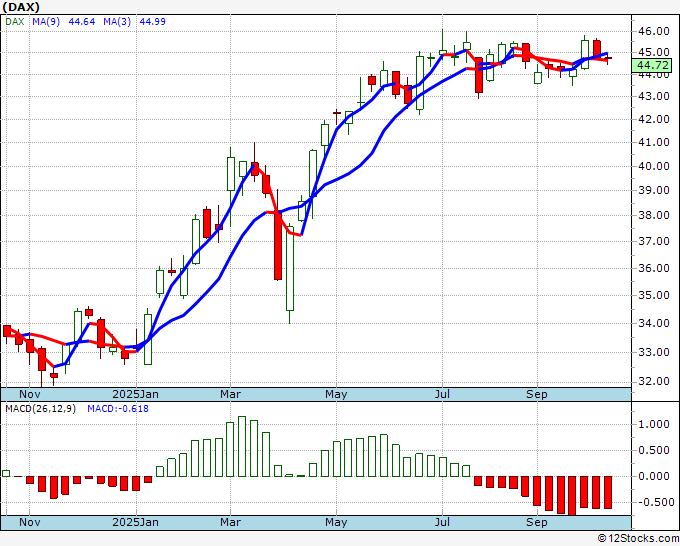Click 2025Jan on the MACD panel time axis
This screenshot has height=546, width=680.
pyautogui.click(x=135, y=522)
